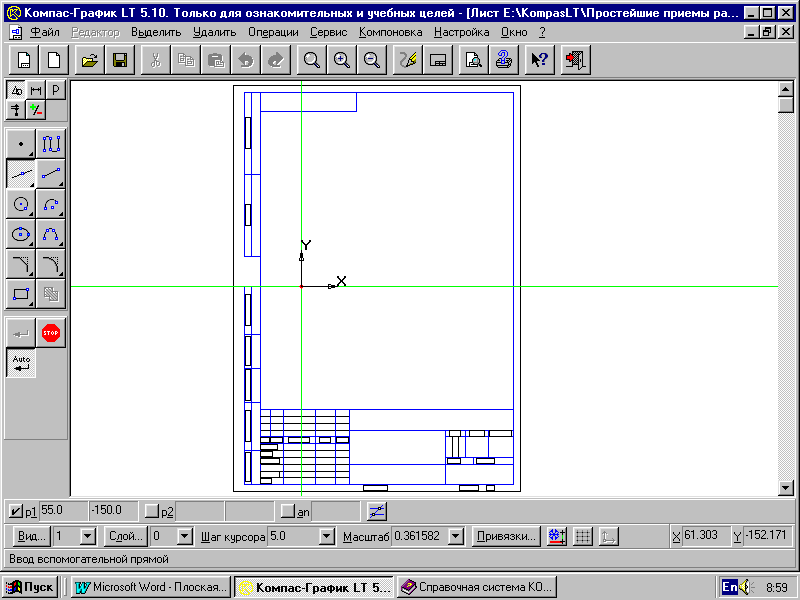Paste from the clipboard
The image size is (800, 600).
click(x=216, y=60)
